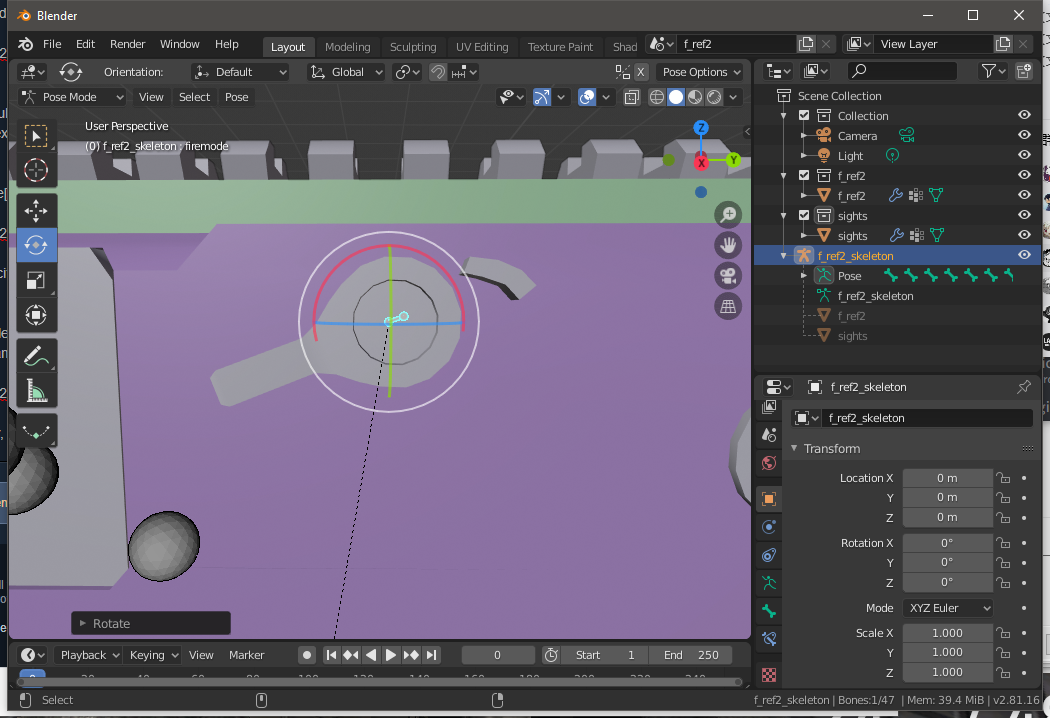Select the Measure tool

tap(36, 391)
